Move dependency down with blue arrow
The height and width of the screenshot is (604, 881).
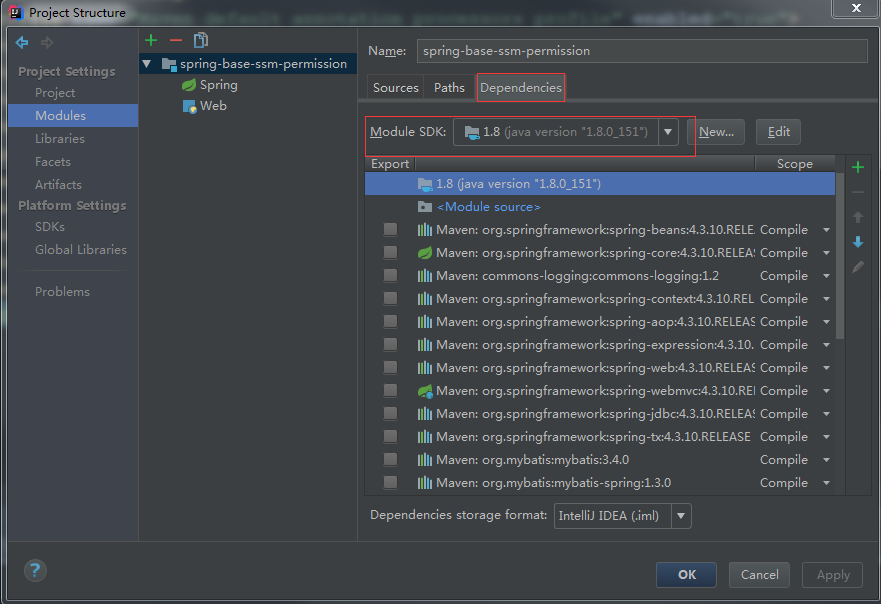(x=858, y=242)
